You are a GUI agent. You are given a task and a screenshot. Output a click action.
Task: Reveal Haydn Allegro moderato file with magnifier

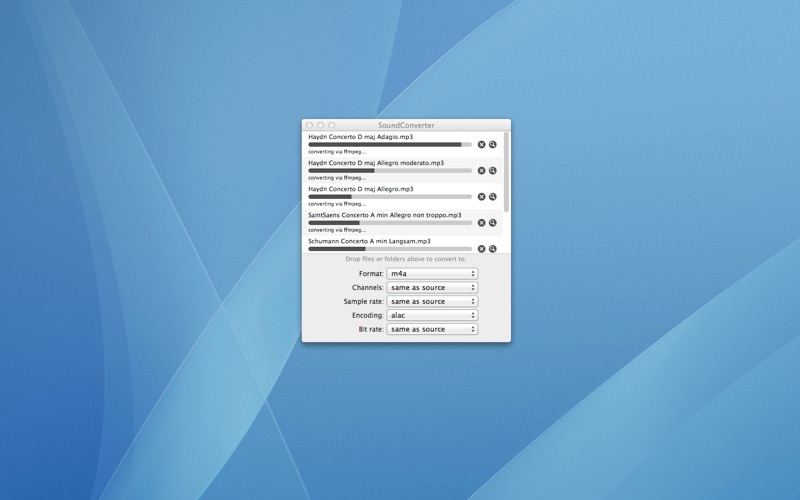coord(493,171)
